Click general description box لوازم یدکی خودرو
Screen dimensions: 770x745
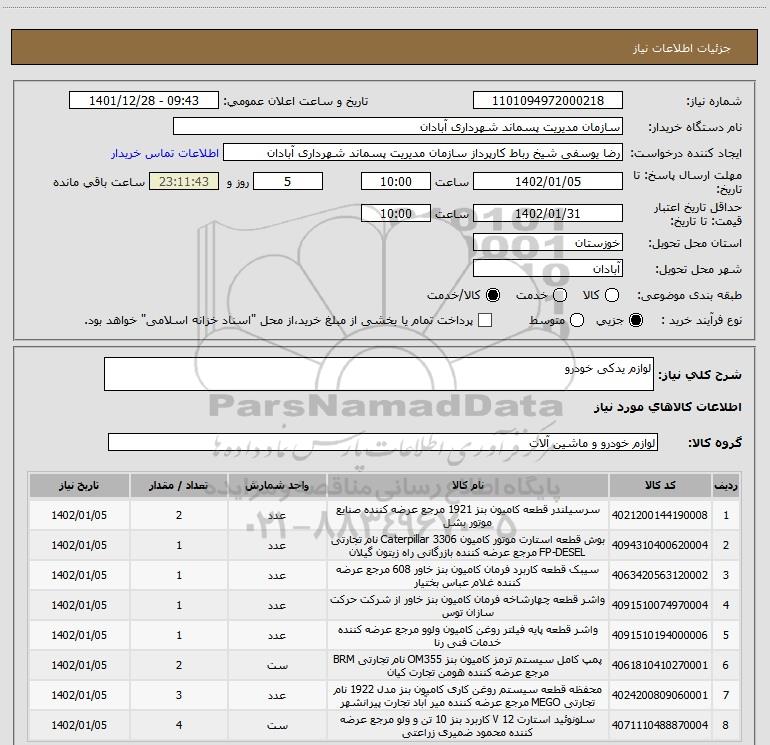(379, 374)
